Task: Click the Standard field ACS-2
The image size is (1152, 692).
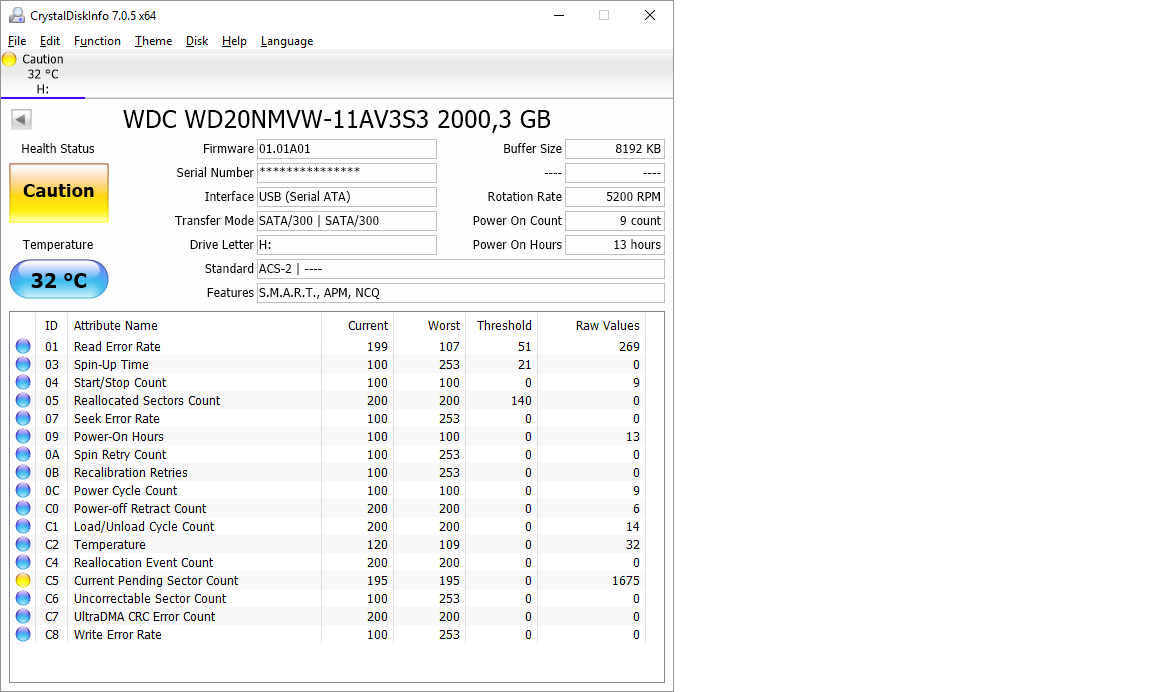Action: [461, 269]
